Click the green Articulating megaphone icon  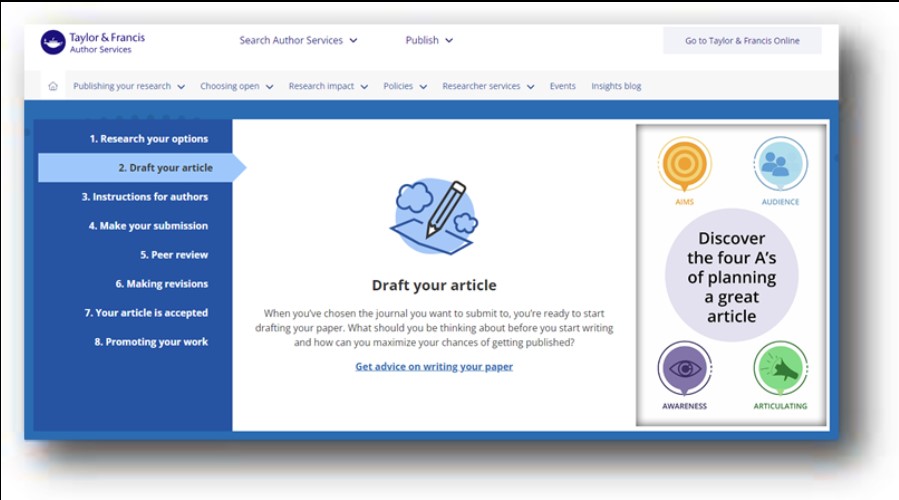pyautogui.click(x=779, y=368)
